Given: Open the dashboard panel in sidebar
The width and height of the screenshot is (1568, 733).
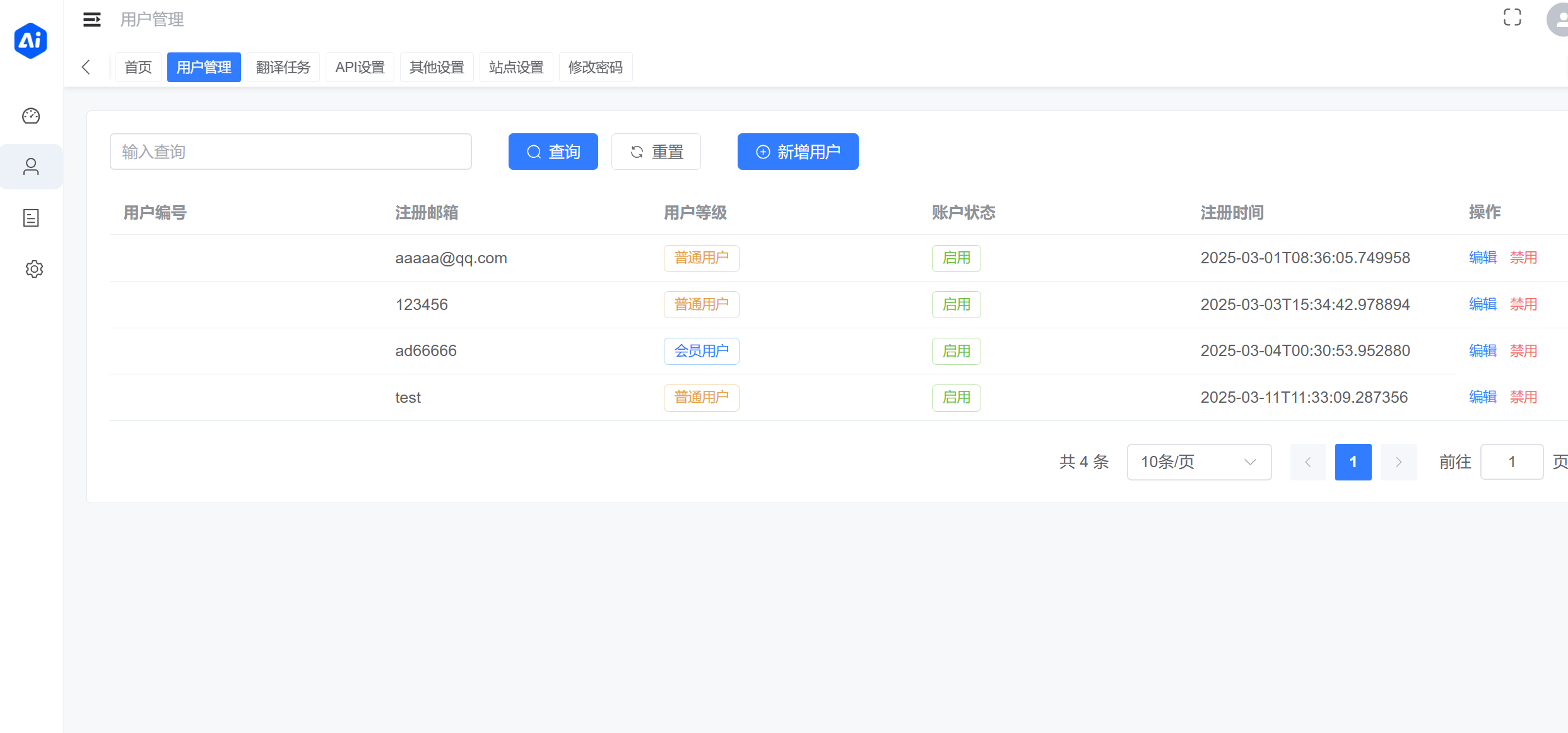Looking at the screenshot, I should (x=31, y=116).
